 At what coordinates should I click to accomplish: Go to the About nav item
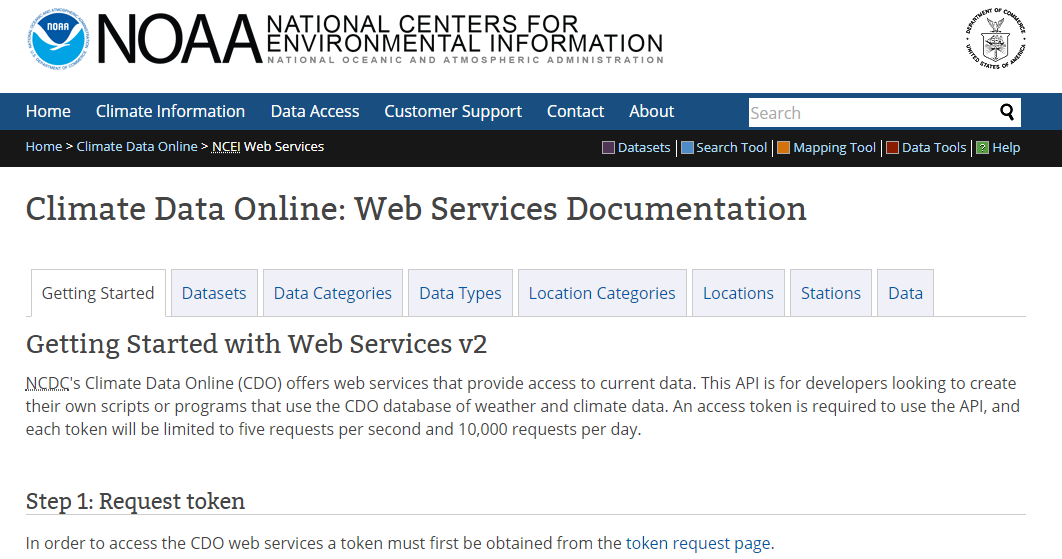coord(651,111)
